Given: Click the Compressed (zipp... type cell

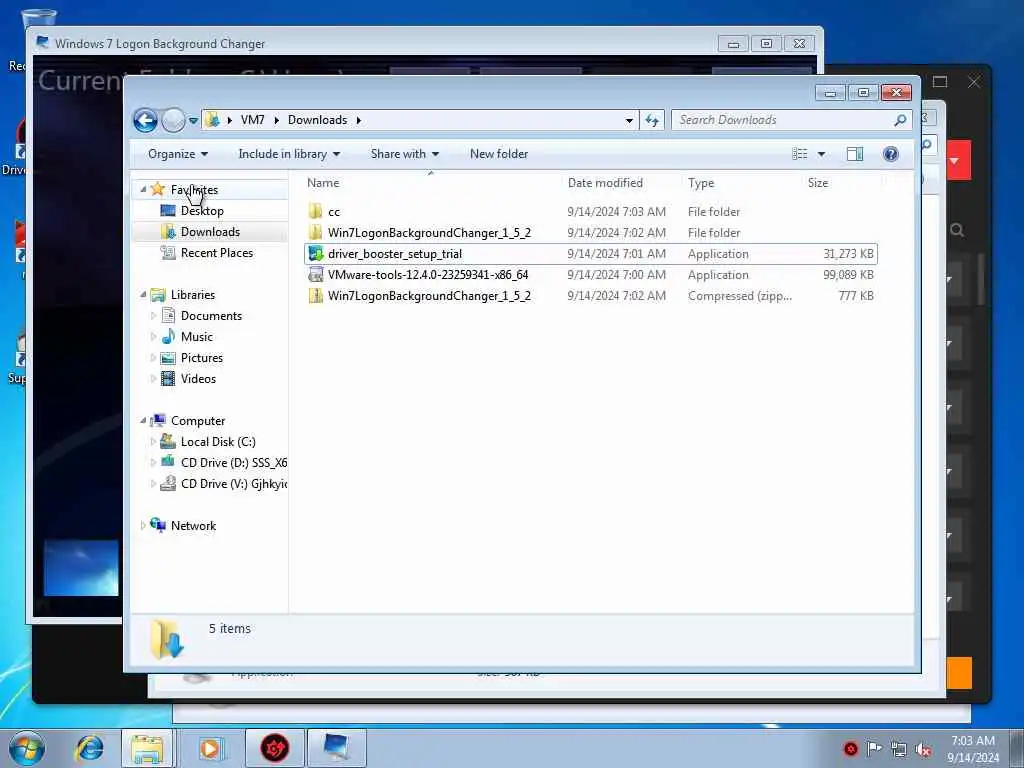Looking at the screenshot, I should (739, 296).
